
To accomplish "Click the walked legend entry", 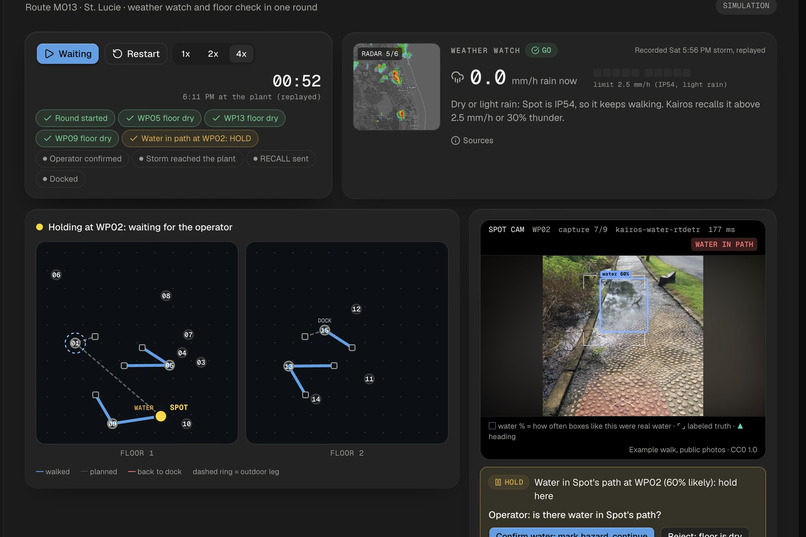I will (52, 472).
